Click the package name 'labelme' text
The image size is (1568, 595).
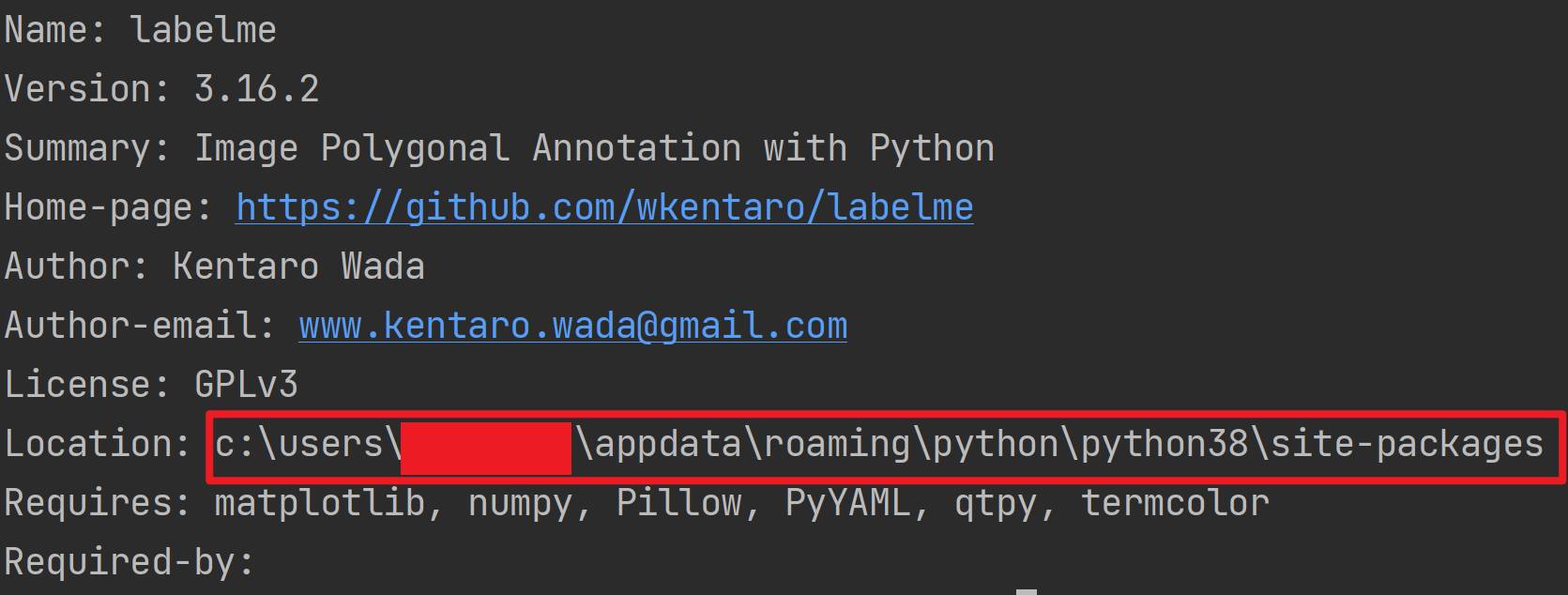pyautogui.click(x=204, y=30)
